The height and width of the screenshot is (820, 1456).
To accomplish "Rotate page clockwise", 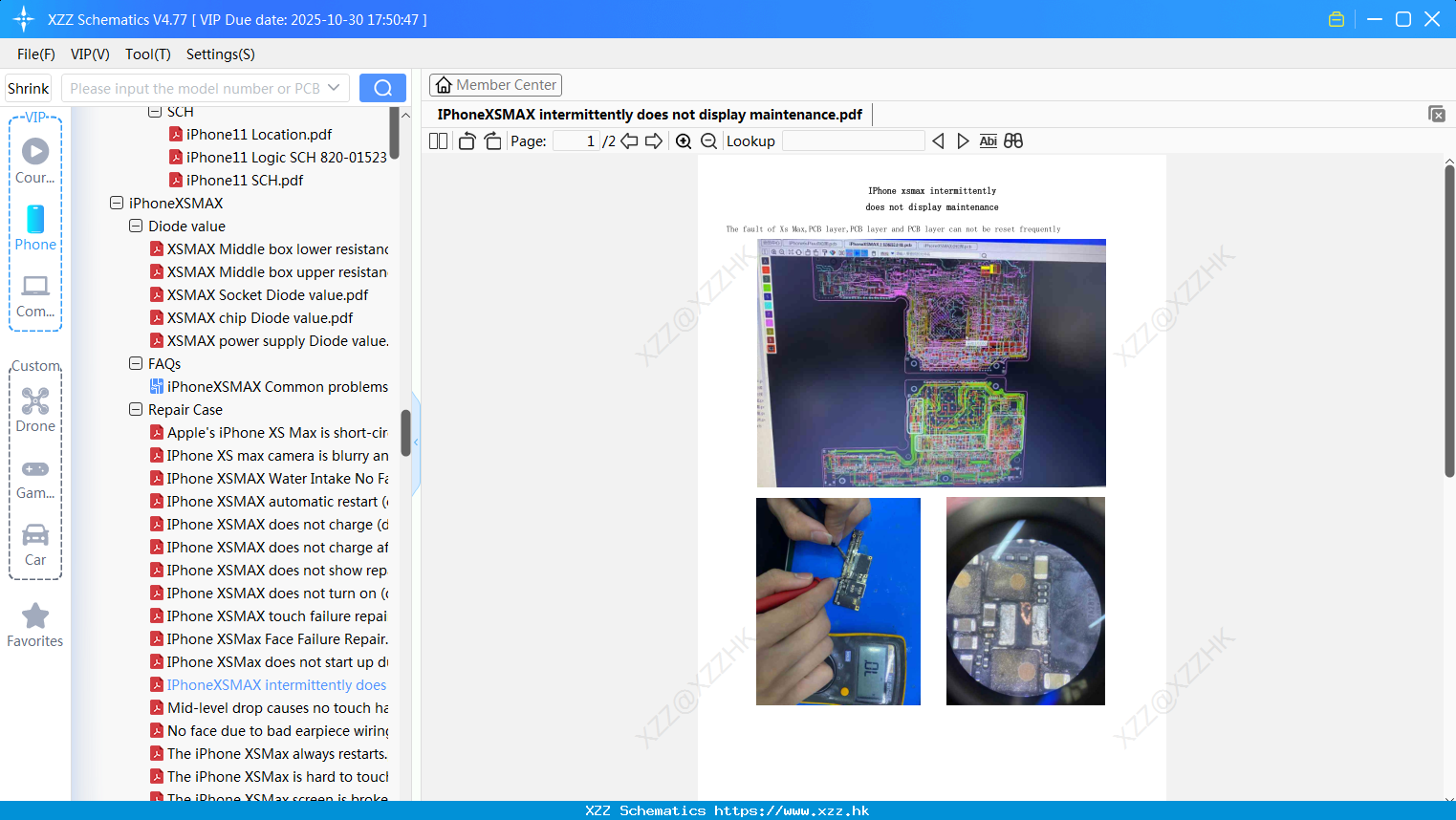I will pyautogui.click(x=492, y=141).
